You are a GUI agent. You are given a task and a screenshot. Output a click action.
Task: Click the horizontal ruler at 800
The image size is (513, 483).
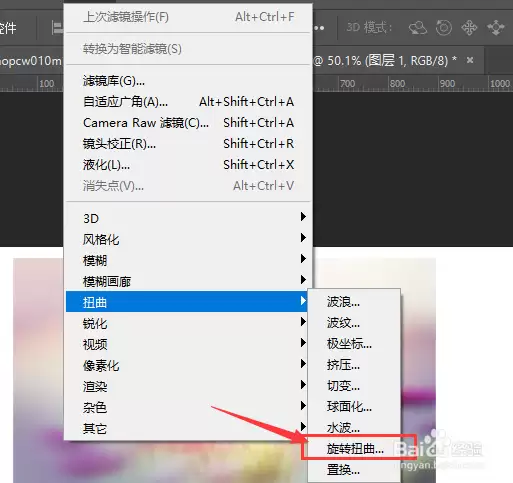click(397, 83)
